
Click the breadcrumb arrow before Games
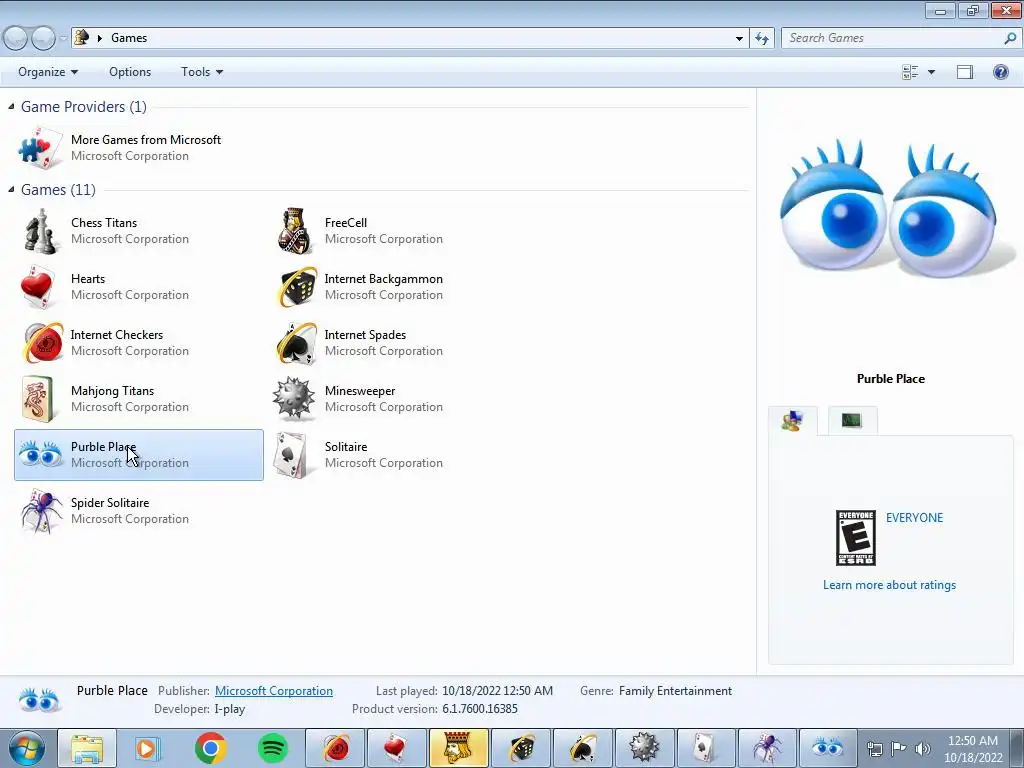(x=100, y=38)
